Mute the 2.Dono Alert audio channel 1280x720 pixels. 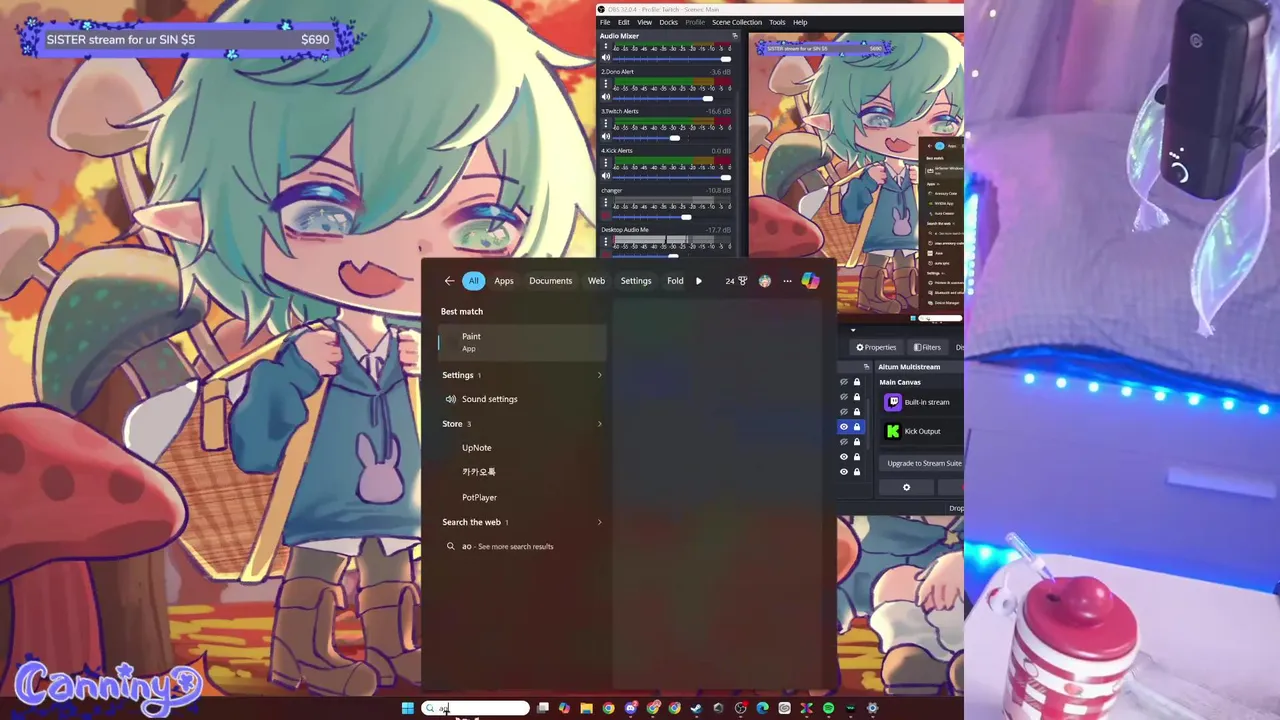point(606,97)
